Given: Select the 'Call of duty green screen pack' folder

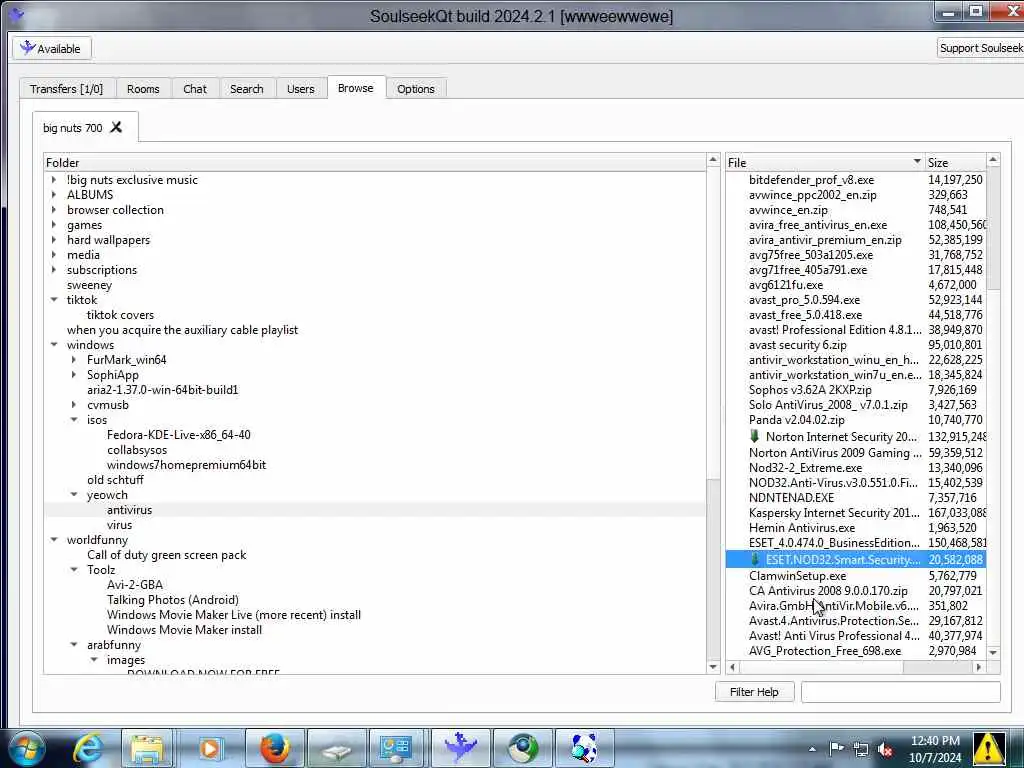Looking at the screenshot, I should point(167,555).
